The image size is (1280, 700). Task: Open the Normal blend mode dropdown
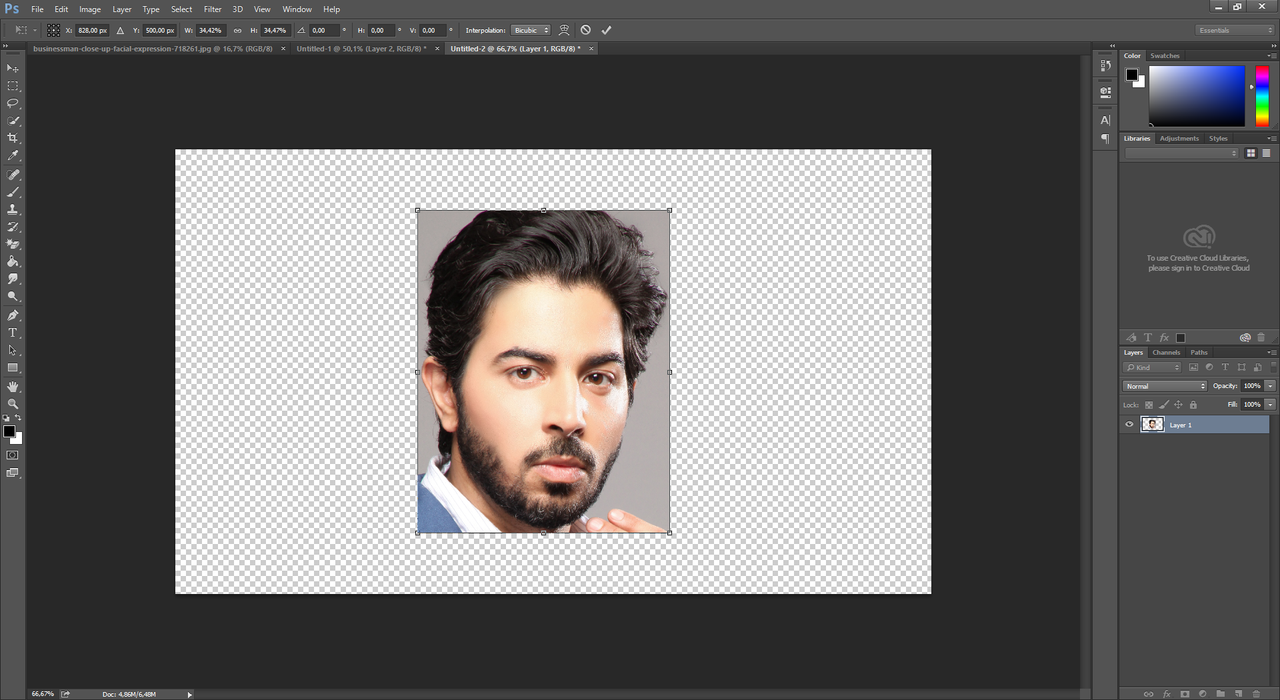tap(1164, 386)
